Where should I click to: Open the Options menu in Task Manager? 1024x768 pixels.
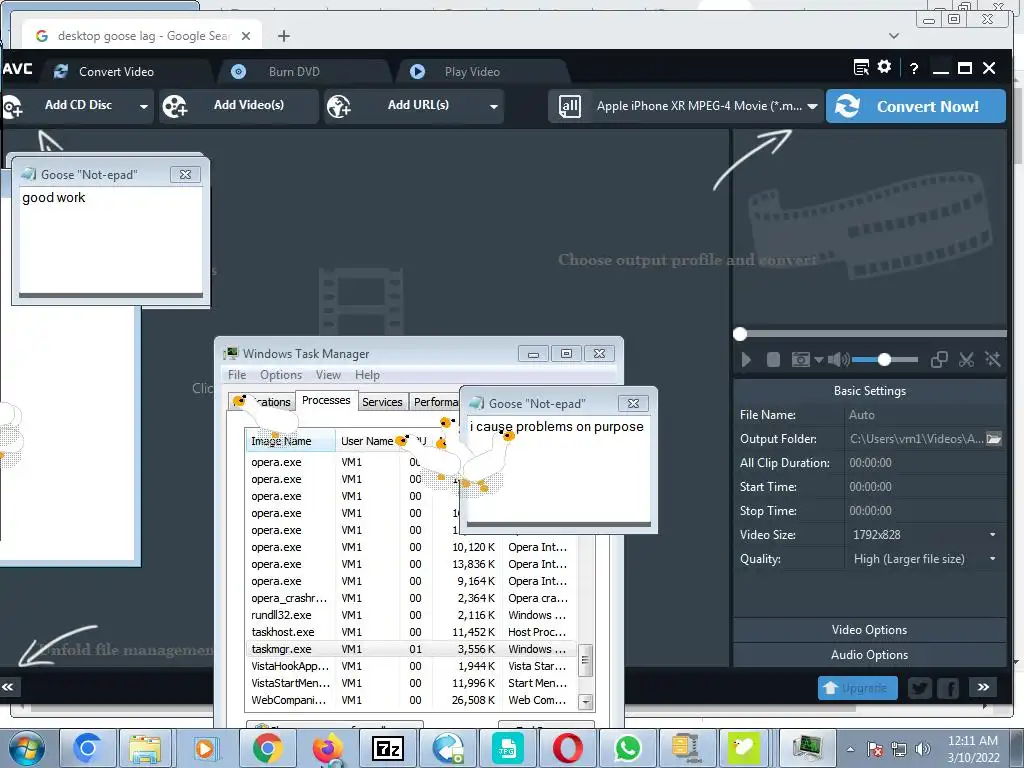(x=281, y=375)
